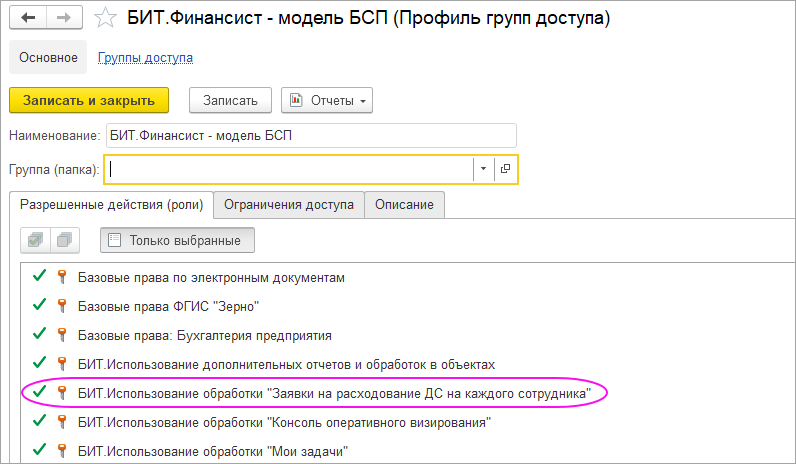Toggle checkmark for "Мои задачи" role
796x464 pixels.
click(x=39, y=449)
